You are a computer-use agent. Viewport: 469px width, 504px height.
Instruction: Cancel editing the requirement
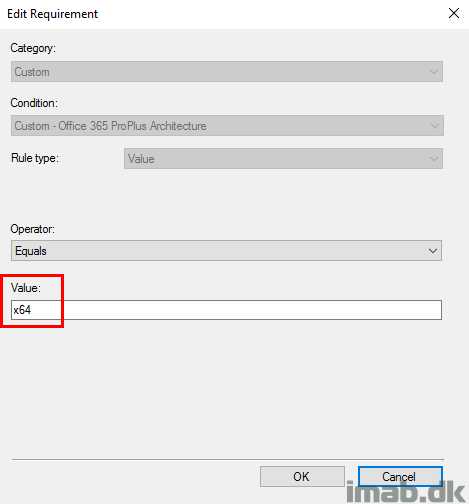[400, 476]
